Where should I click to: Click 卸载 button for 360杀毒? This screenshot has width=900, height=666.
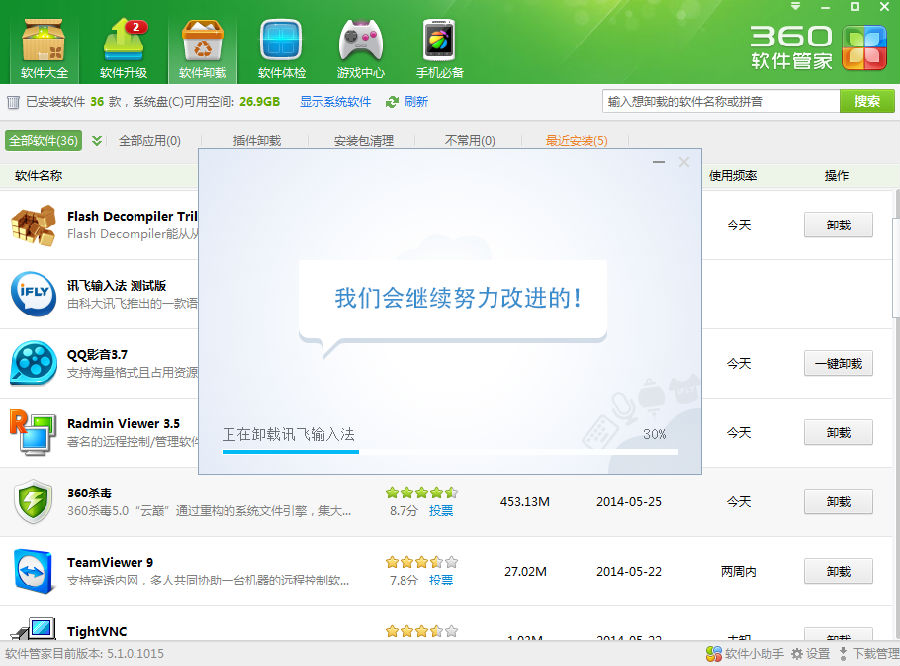(838, 502)
